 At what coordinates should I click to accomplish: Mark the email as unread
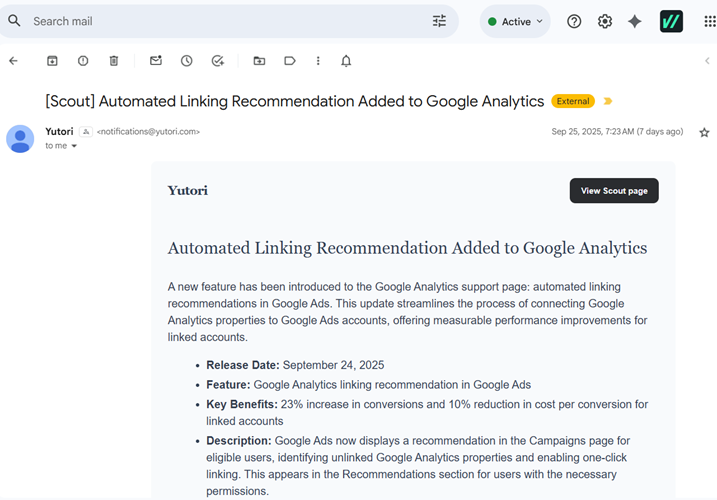(156, 61)
